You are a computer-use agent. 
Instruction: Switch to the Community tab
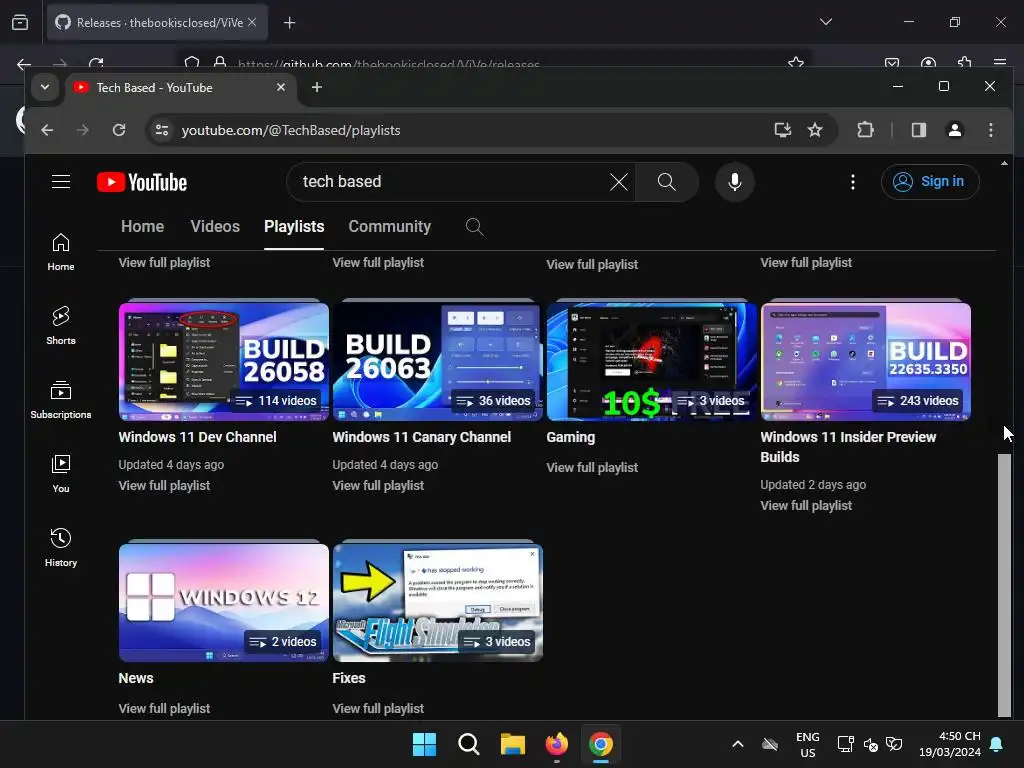[x=389, y=227]
